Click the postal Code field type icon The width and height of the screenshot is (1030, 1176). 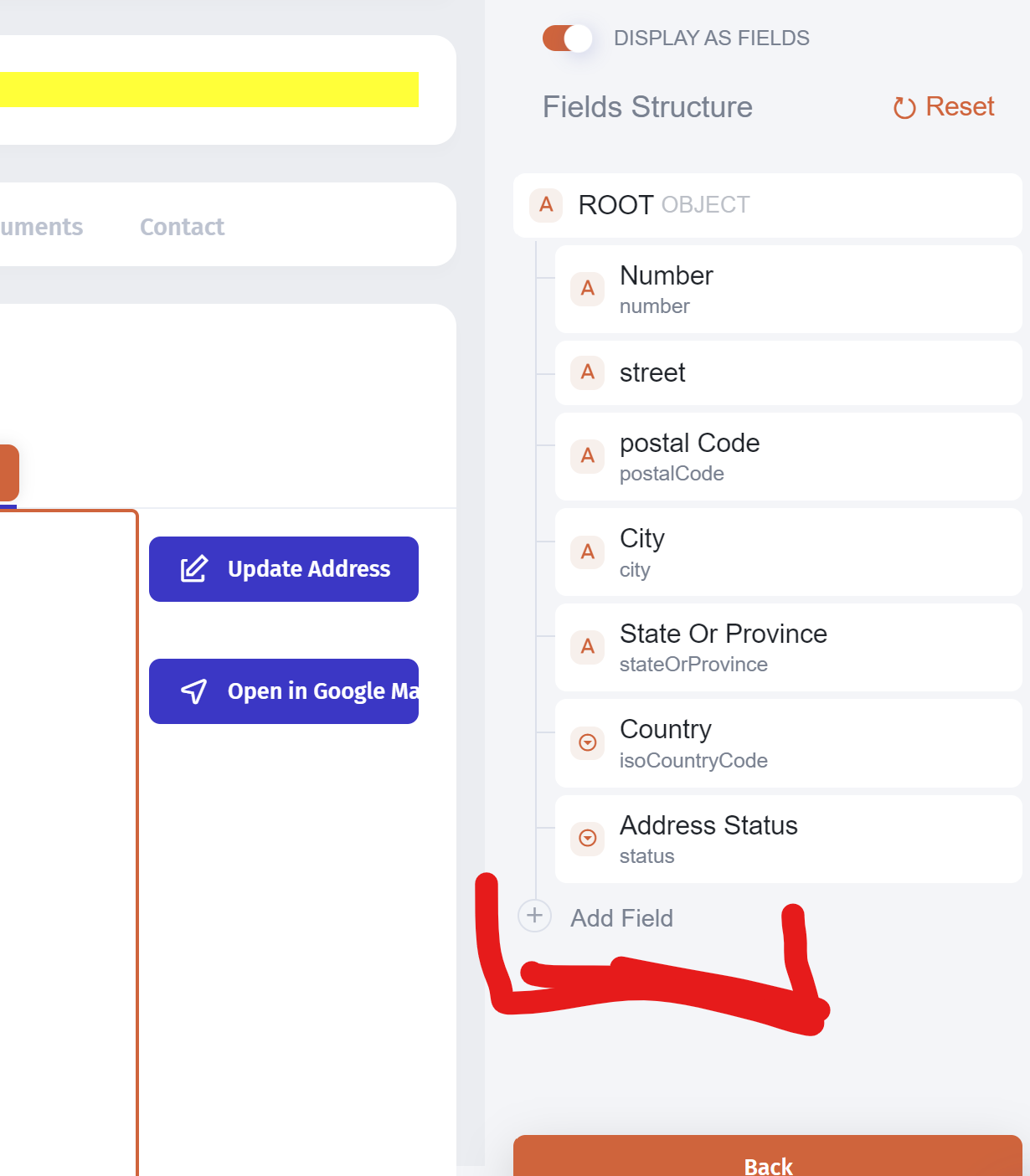(x=588, y=456)
